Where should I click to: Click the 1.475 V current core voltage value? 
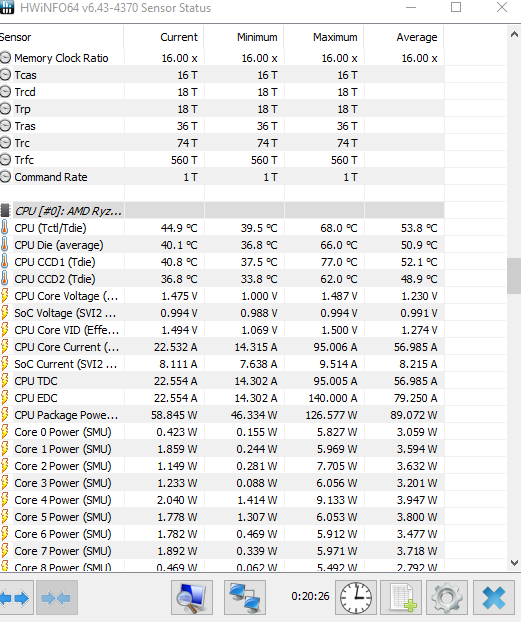pyautogui.click(x=179, y=296)
